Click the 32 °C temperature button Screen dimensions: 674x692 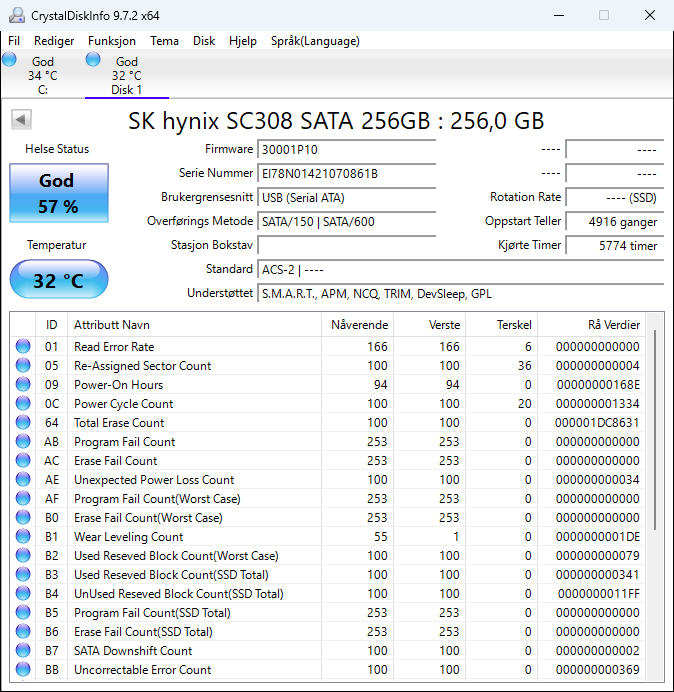coord(59,280)
